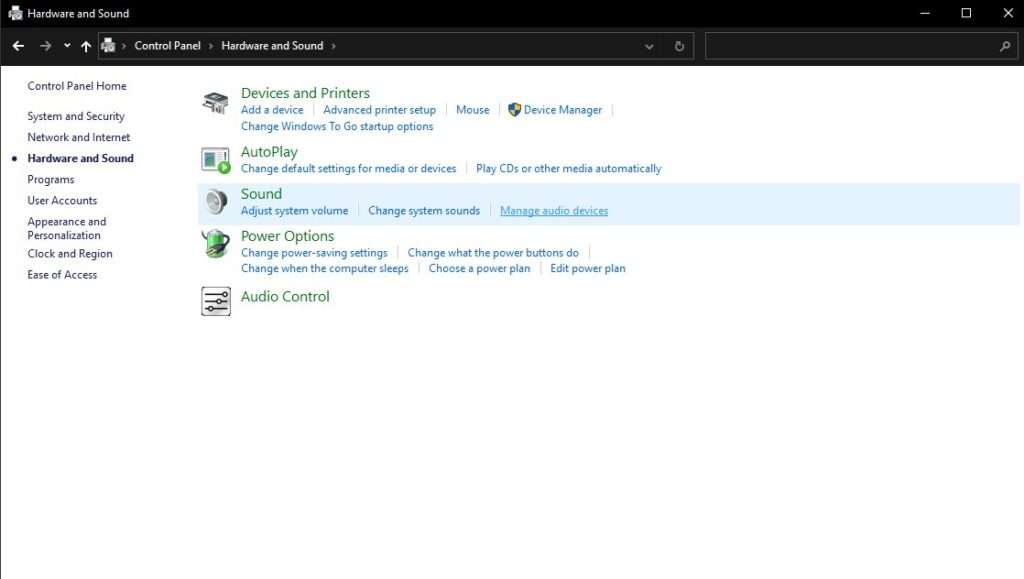
Task: Click the AutoPlay category icon
Action: [x=216, y=160]
